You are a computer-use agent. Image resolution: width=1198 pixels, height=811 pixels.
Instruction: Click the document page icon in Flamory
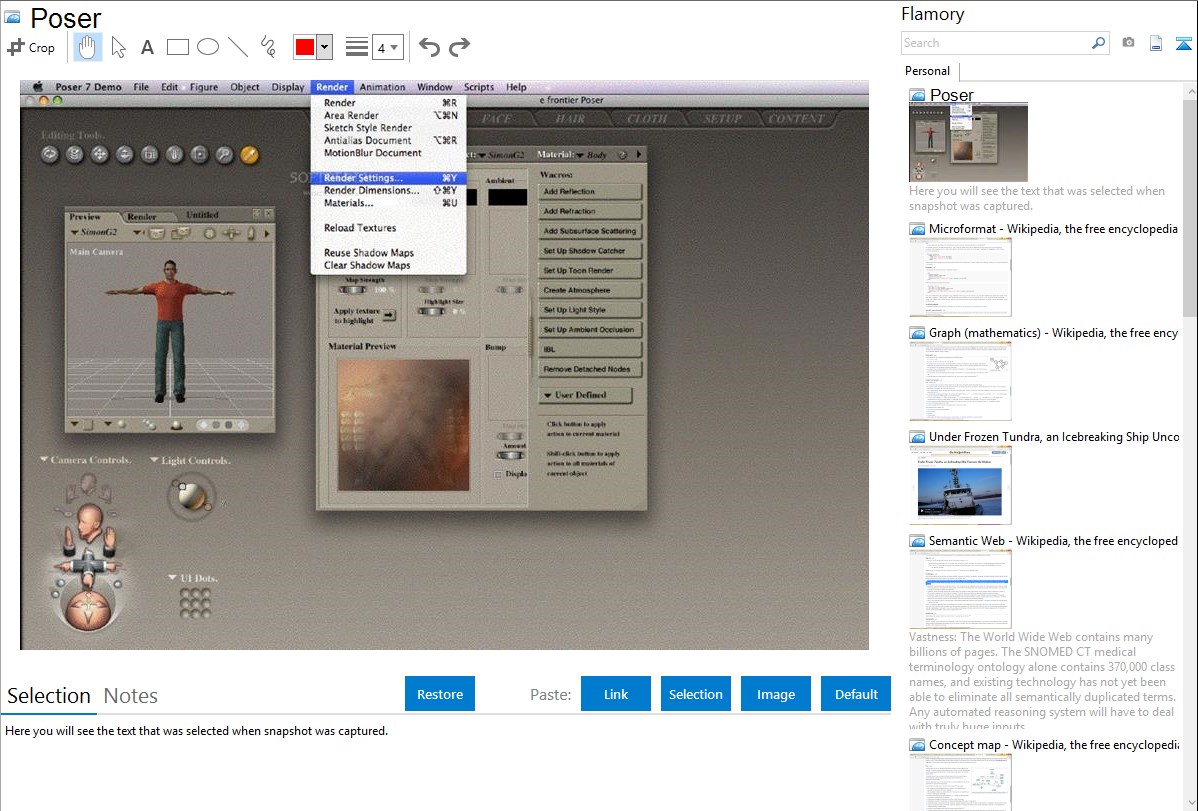pos(1156,43)
